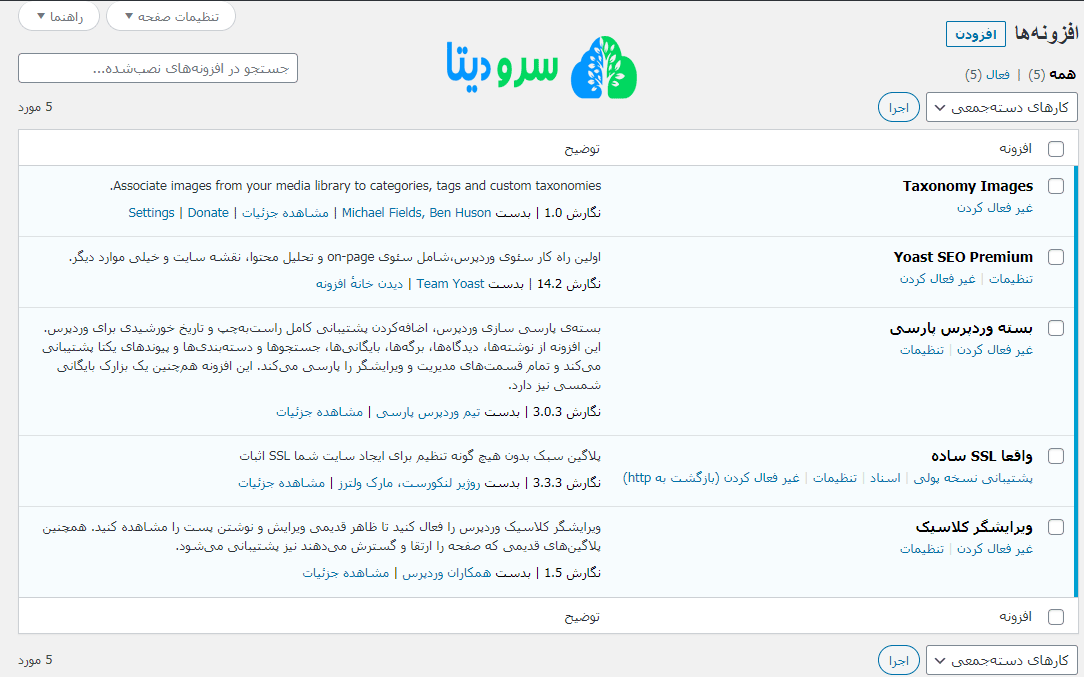Select the Yoast SEO Premium checkbox

point(1055,257)
